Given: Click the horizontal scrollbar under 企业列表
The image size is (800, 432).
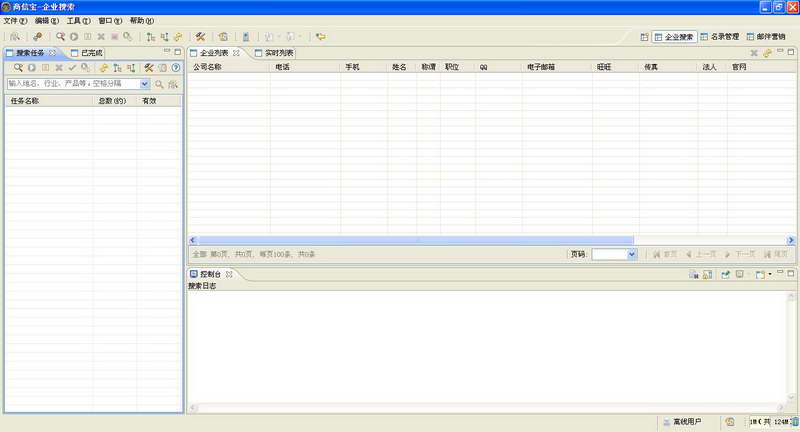Looking at the screenshot, I should coord(415,240).
